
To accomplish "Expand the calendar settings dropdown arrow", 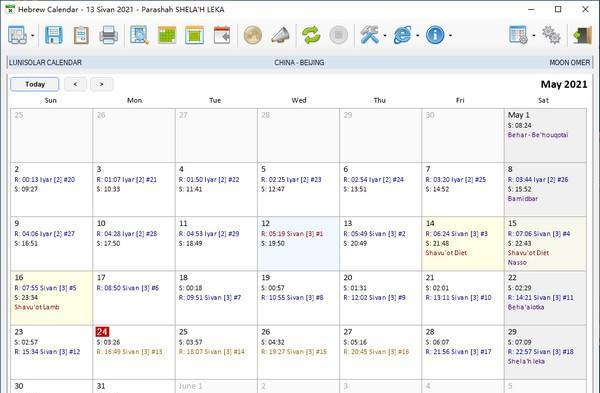I will 534,36.
